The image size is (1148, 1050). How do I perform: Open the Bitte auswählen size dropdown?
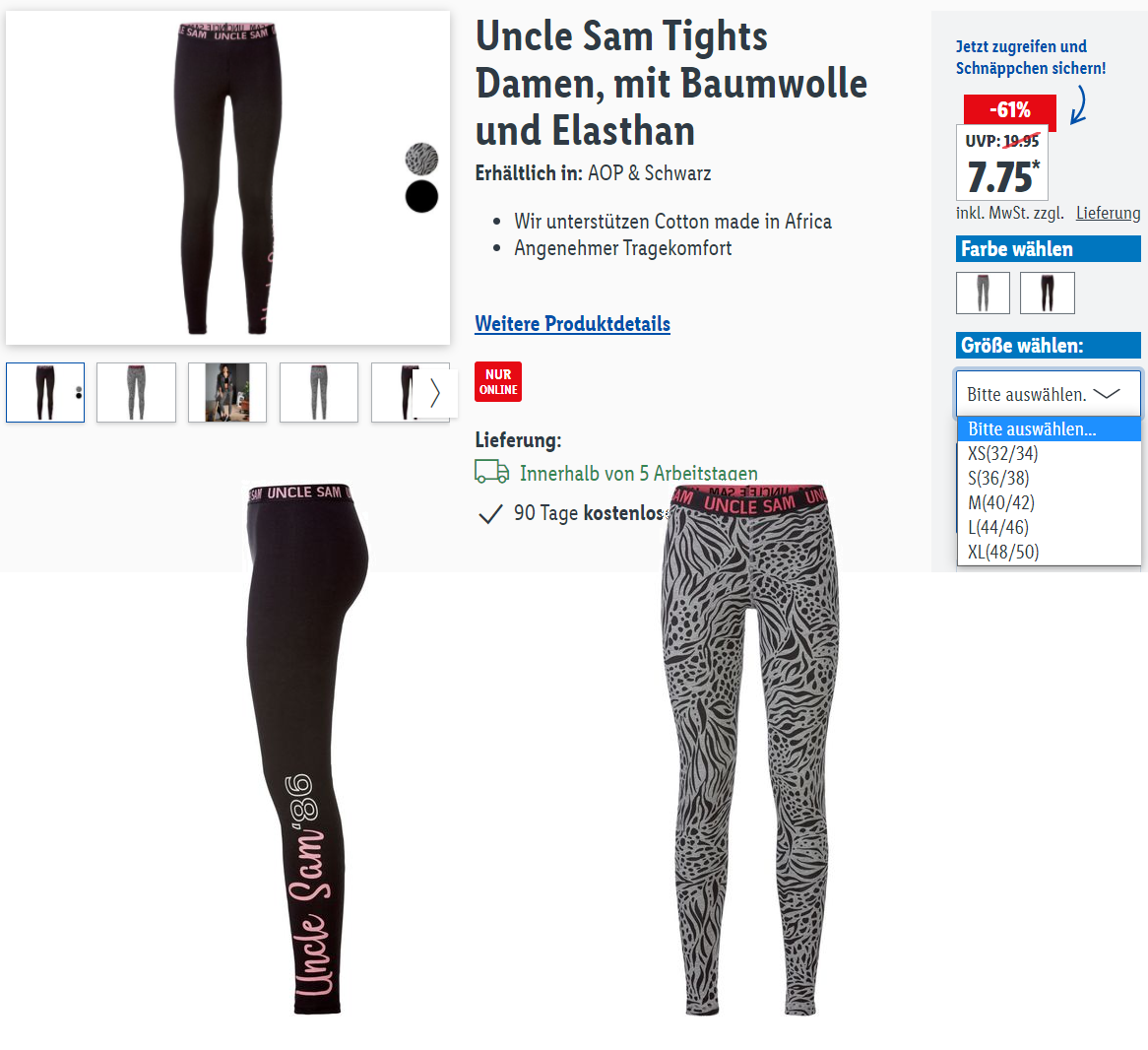(x=1049, y=394)
